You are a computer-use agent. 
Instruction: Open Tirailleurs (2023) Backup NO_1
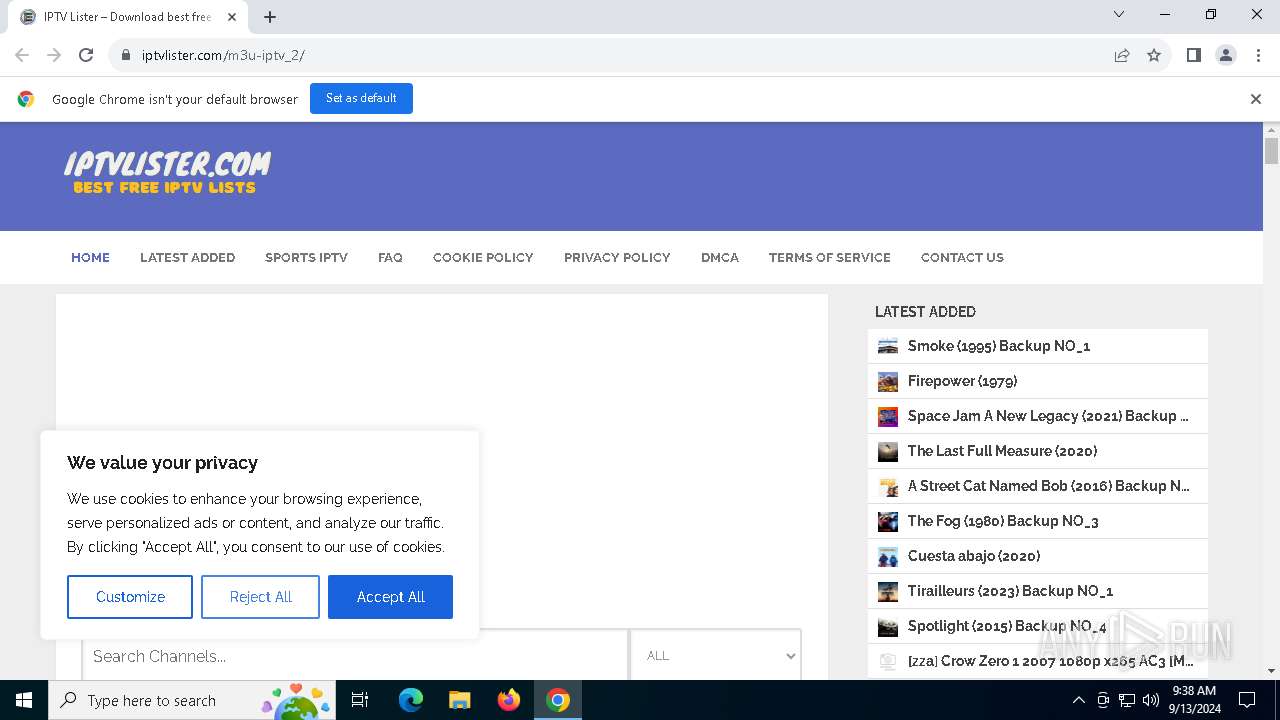1010,591
